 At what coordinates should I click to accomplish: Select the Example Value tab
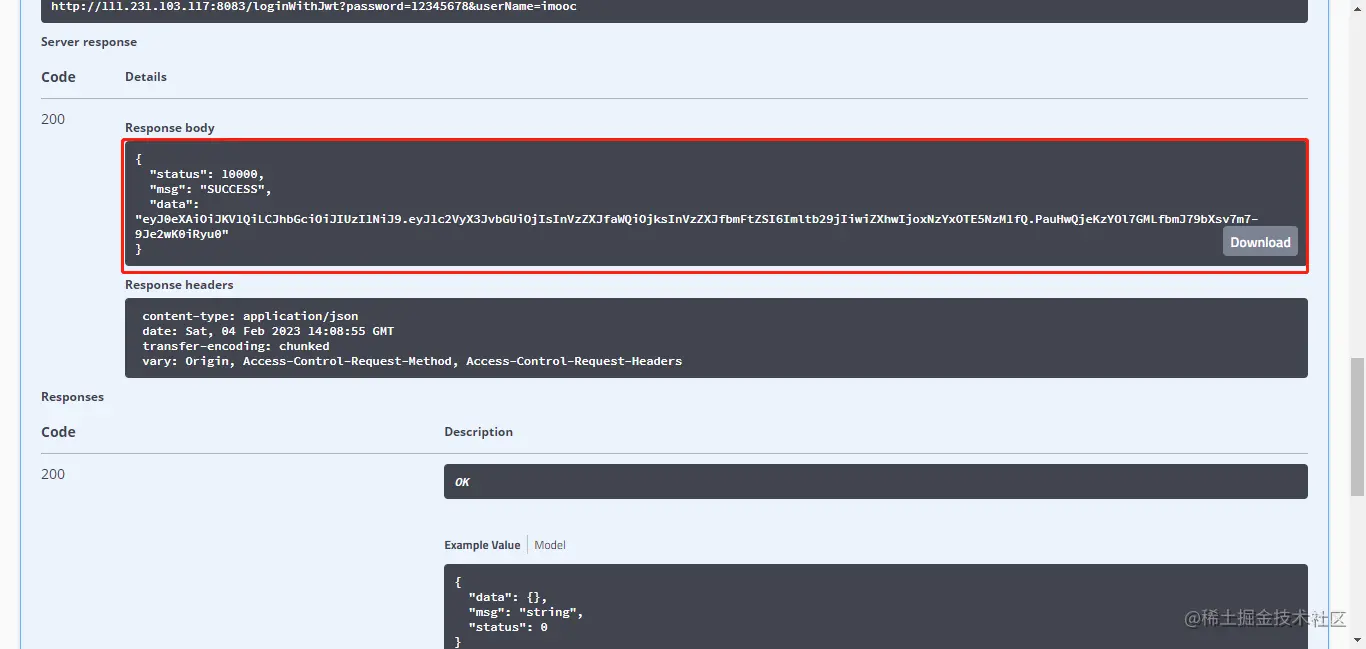[482, 545]
